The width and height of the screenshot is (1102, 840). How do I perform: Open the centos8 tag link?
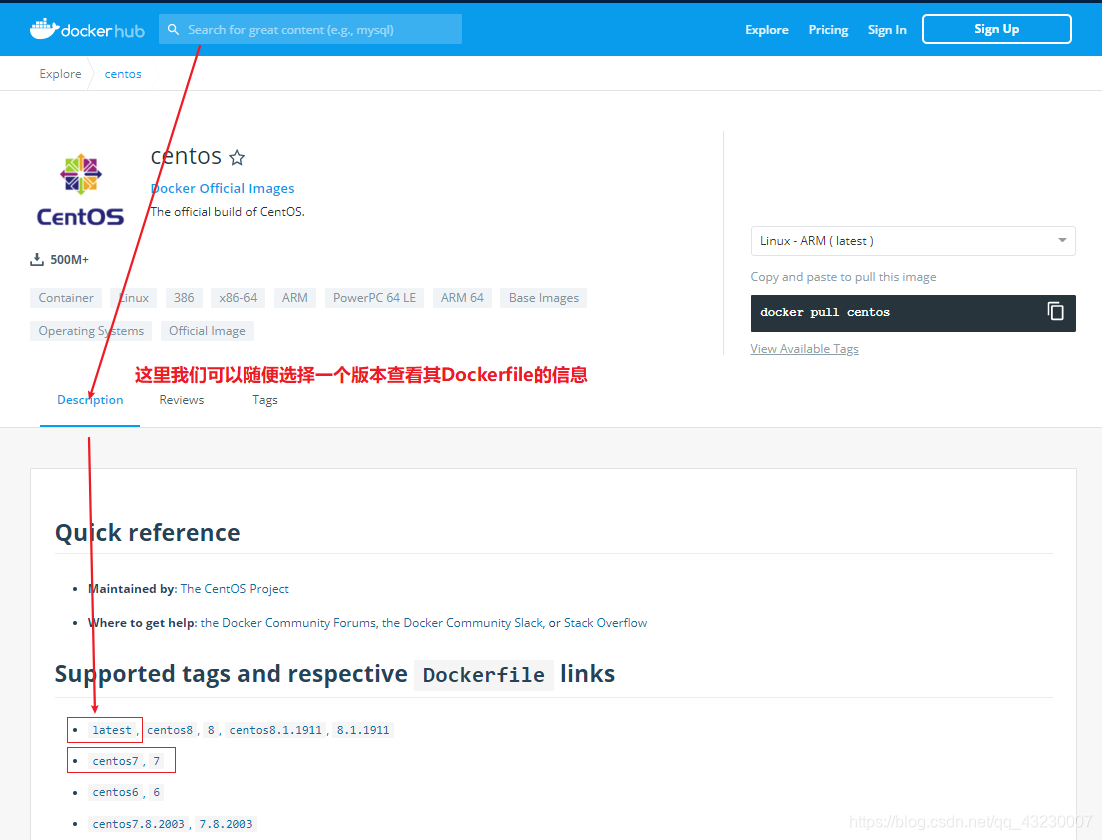[x=170, y=730]
